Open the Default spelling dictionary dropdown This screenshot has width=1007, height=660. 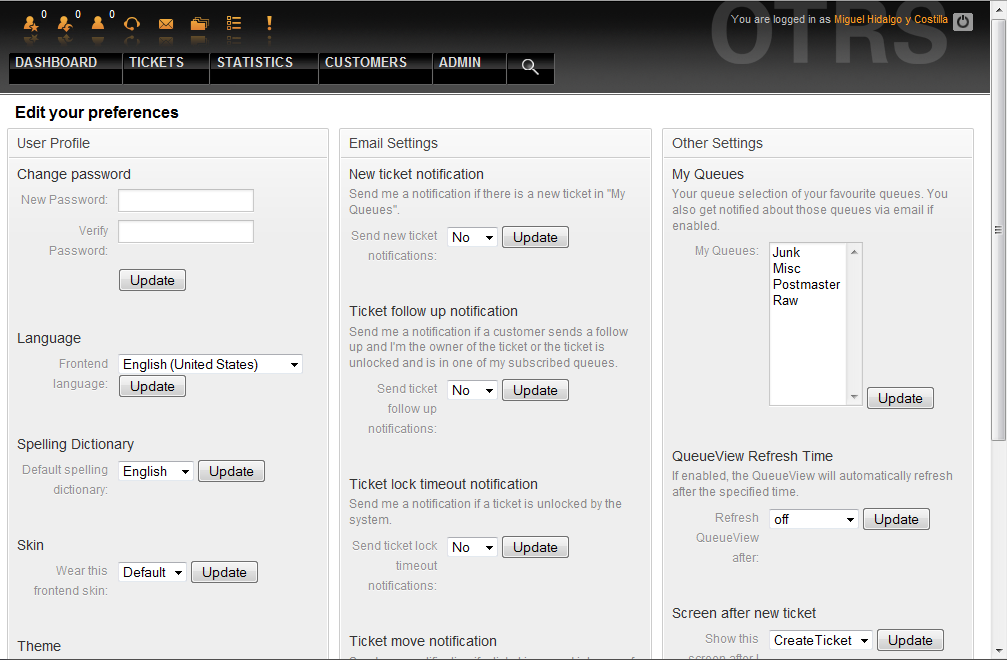tap(156, 472)
